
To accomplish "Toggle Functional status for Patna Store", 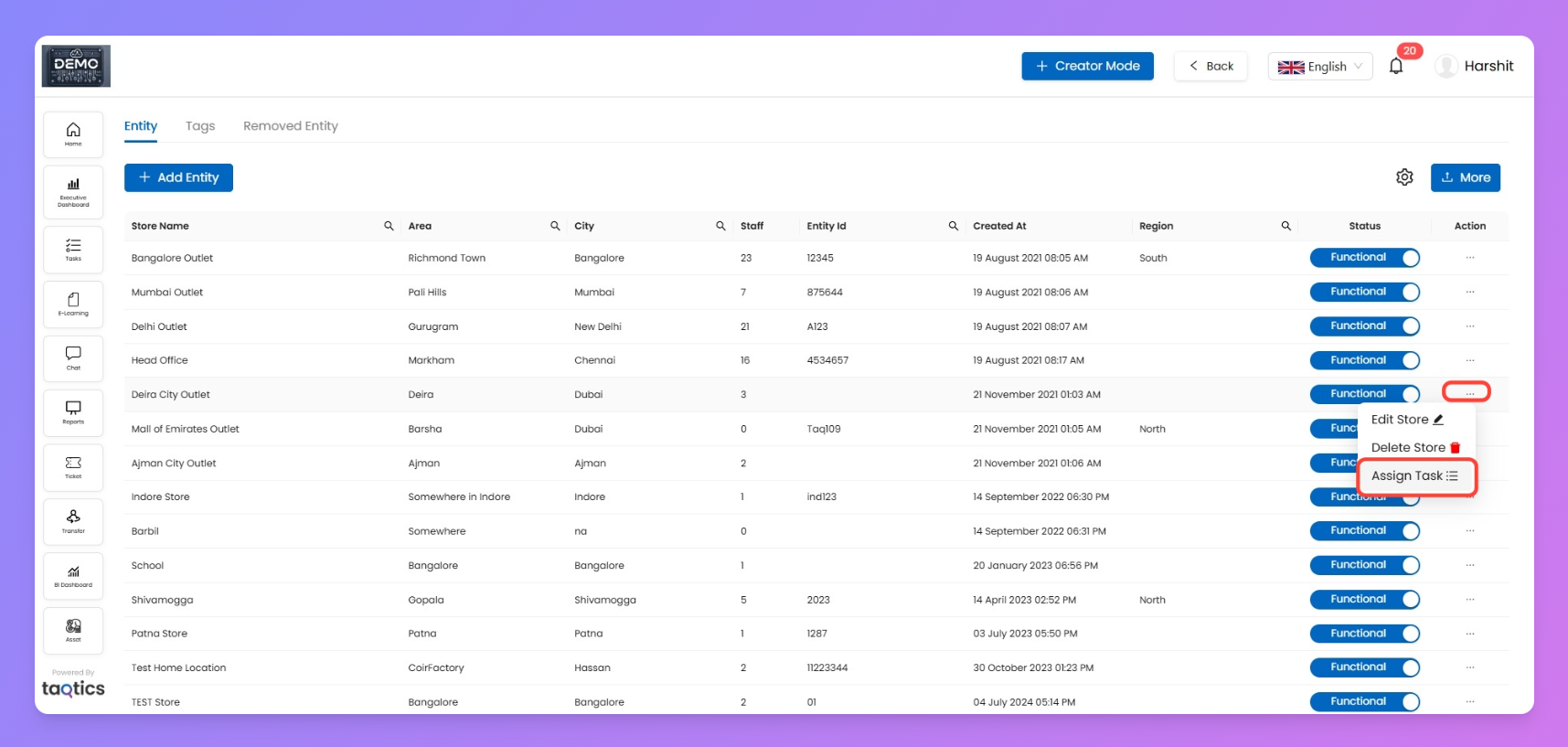I will pyautogui.click(x=1364, y=634).
